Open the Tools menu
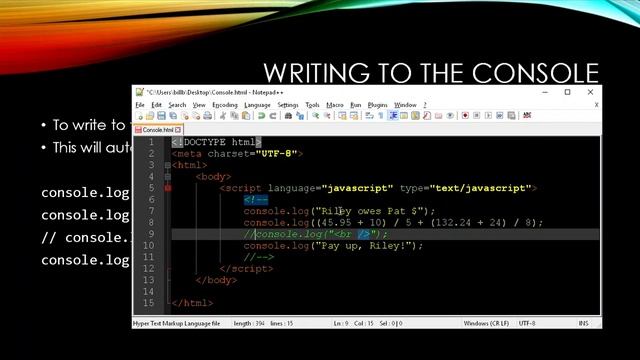640x360 pixels. tap(312, 105)
